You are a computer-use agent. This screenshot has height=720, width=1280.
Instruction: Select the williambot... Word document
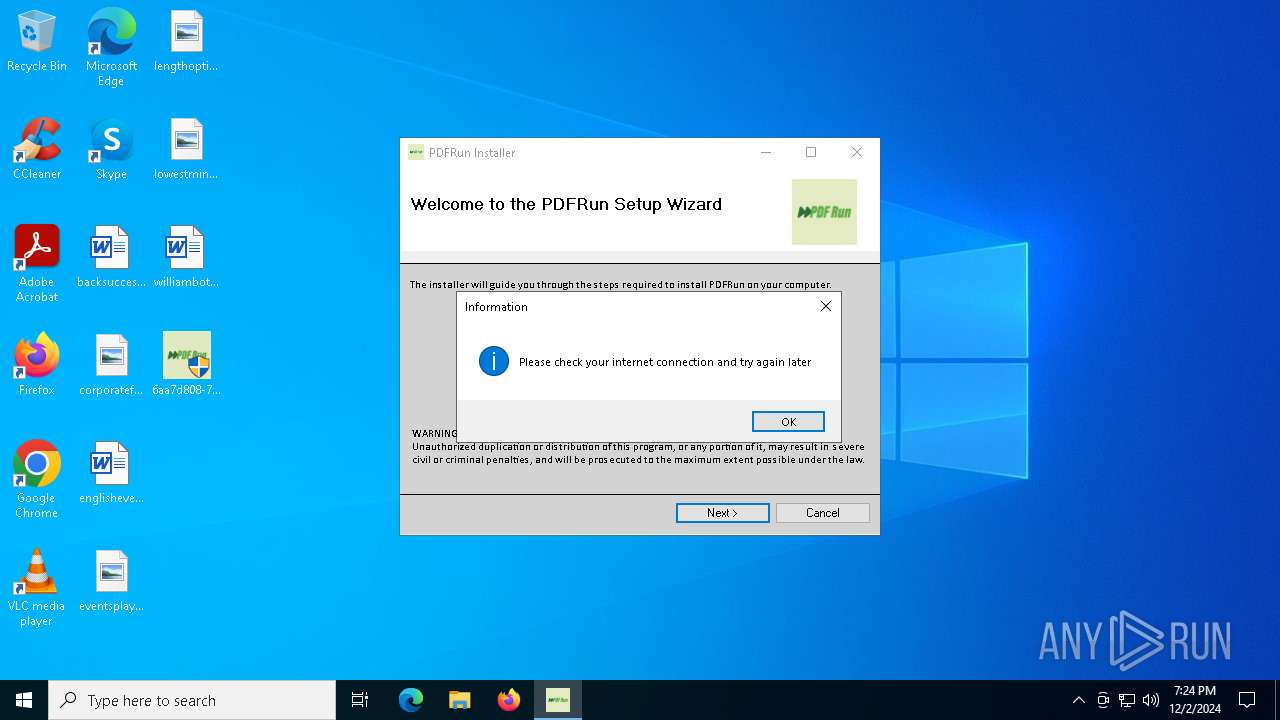pyautogui.click(x=186, y=258)
